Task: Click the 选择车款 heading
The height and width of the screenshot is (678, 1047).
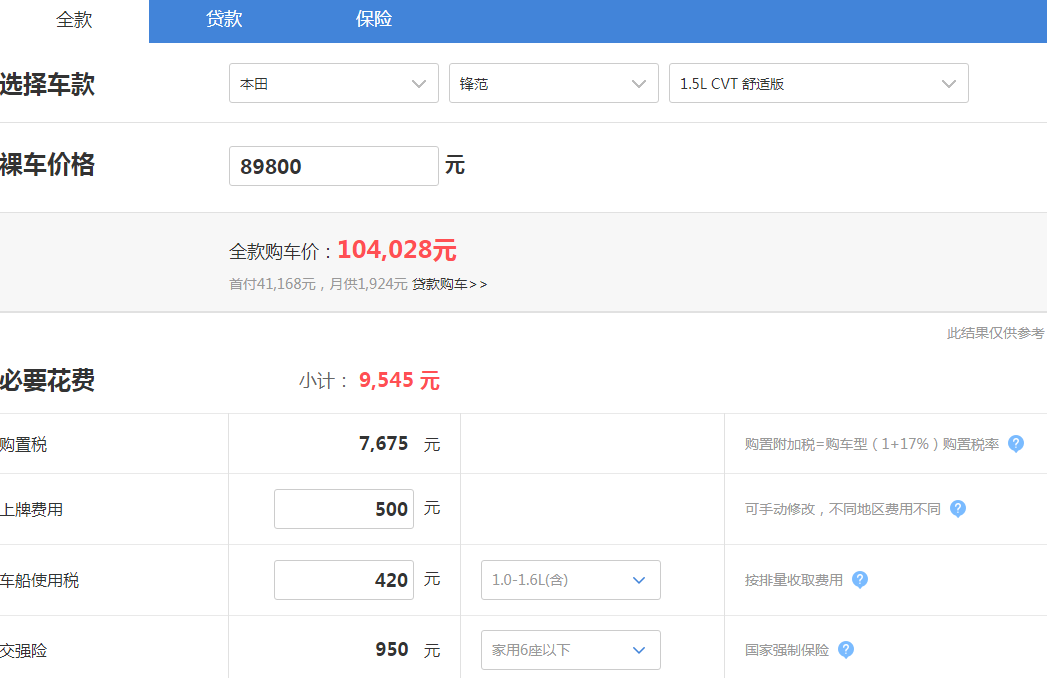Action: coord(47,85)
